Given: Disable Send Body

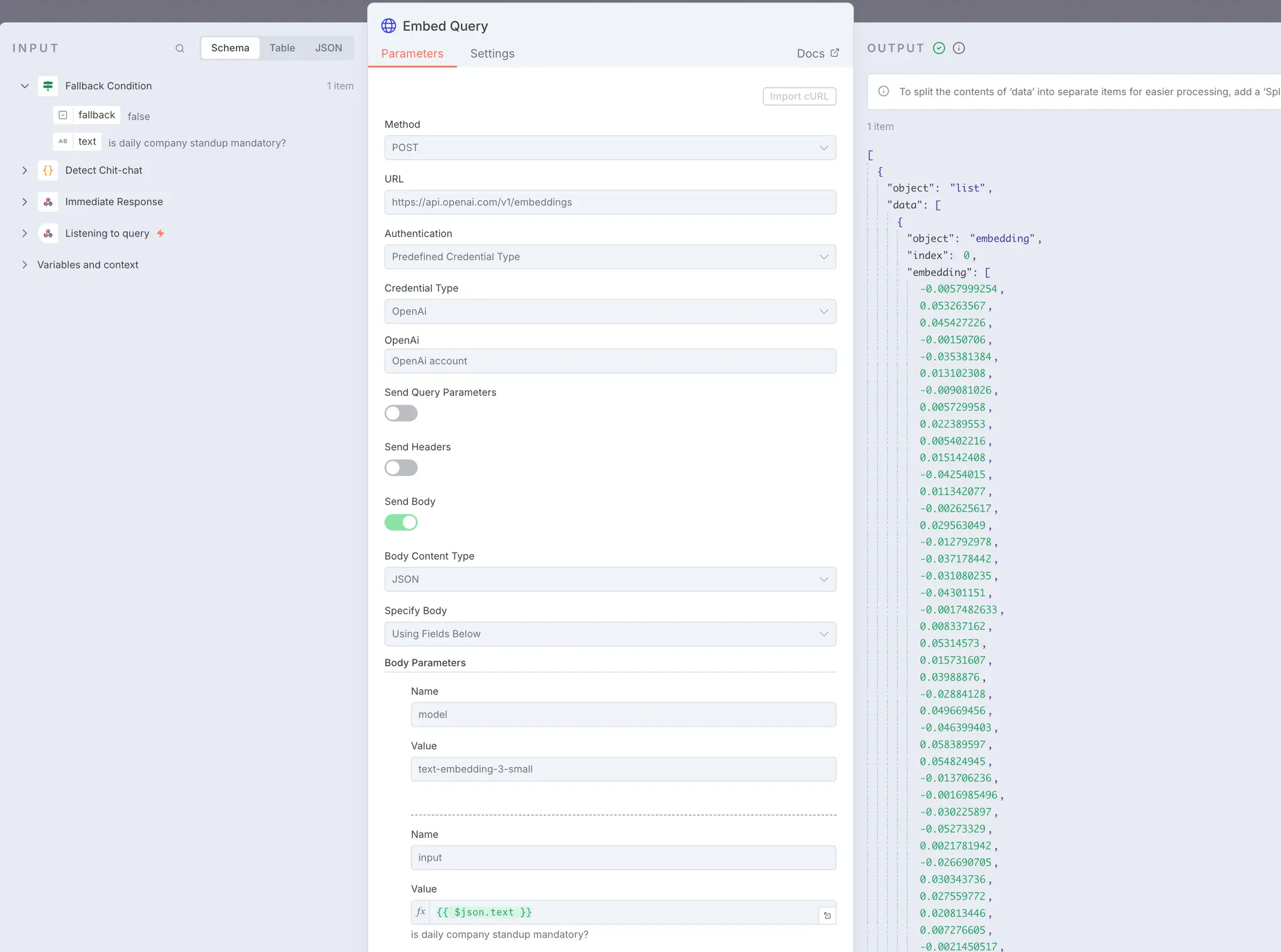Looking at the screenshot, I should click(x=401, y=522).
